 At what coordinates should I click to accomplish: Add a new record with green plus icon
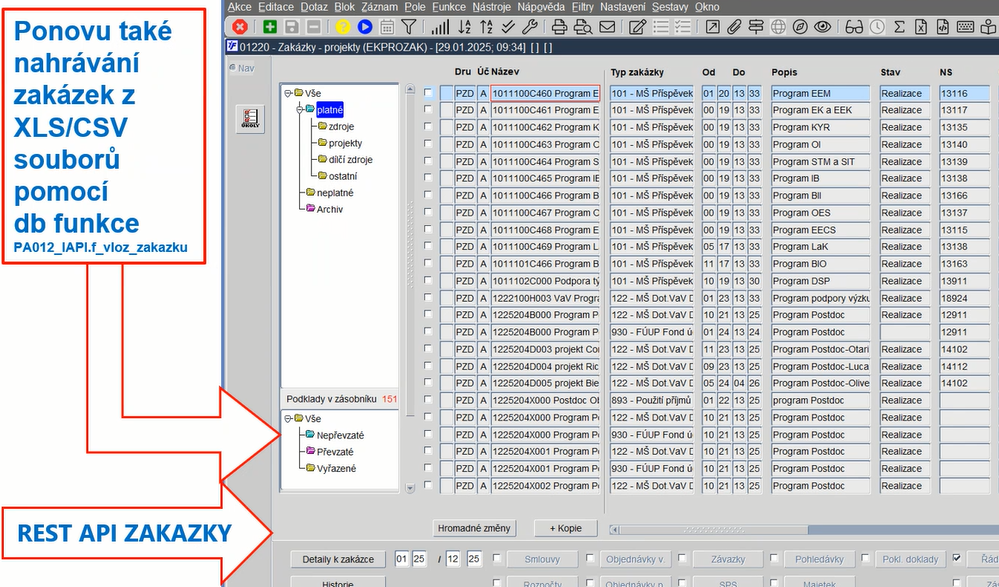pyautogui.click(x=270, y=27)
